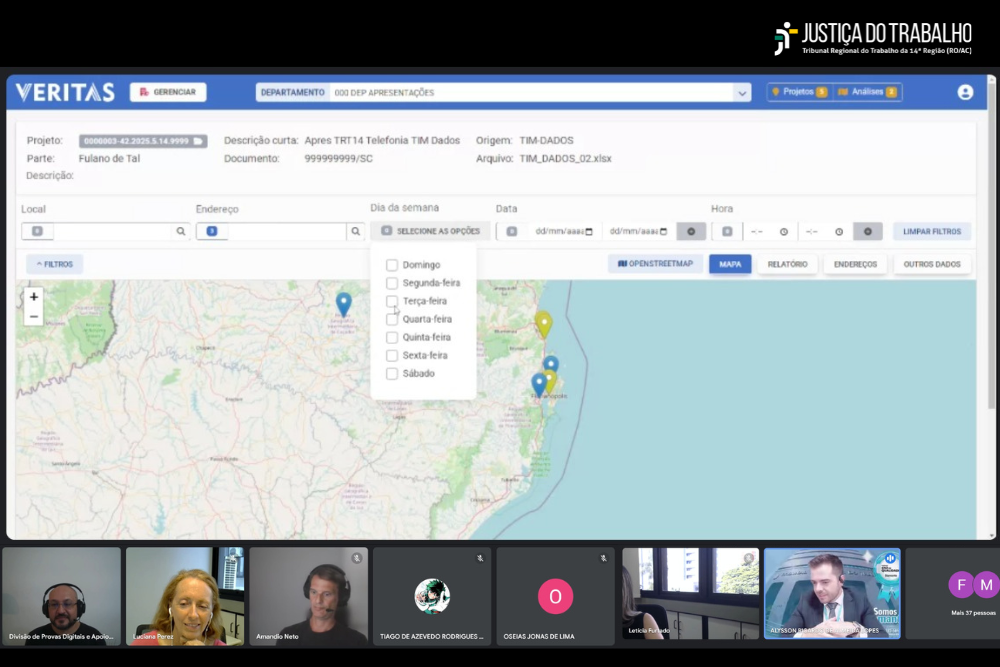
Task: Select the yellow map marker pin at top
Action: pyautogui.click(x=543, y=323)
